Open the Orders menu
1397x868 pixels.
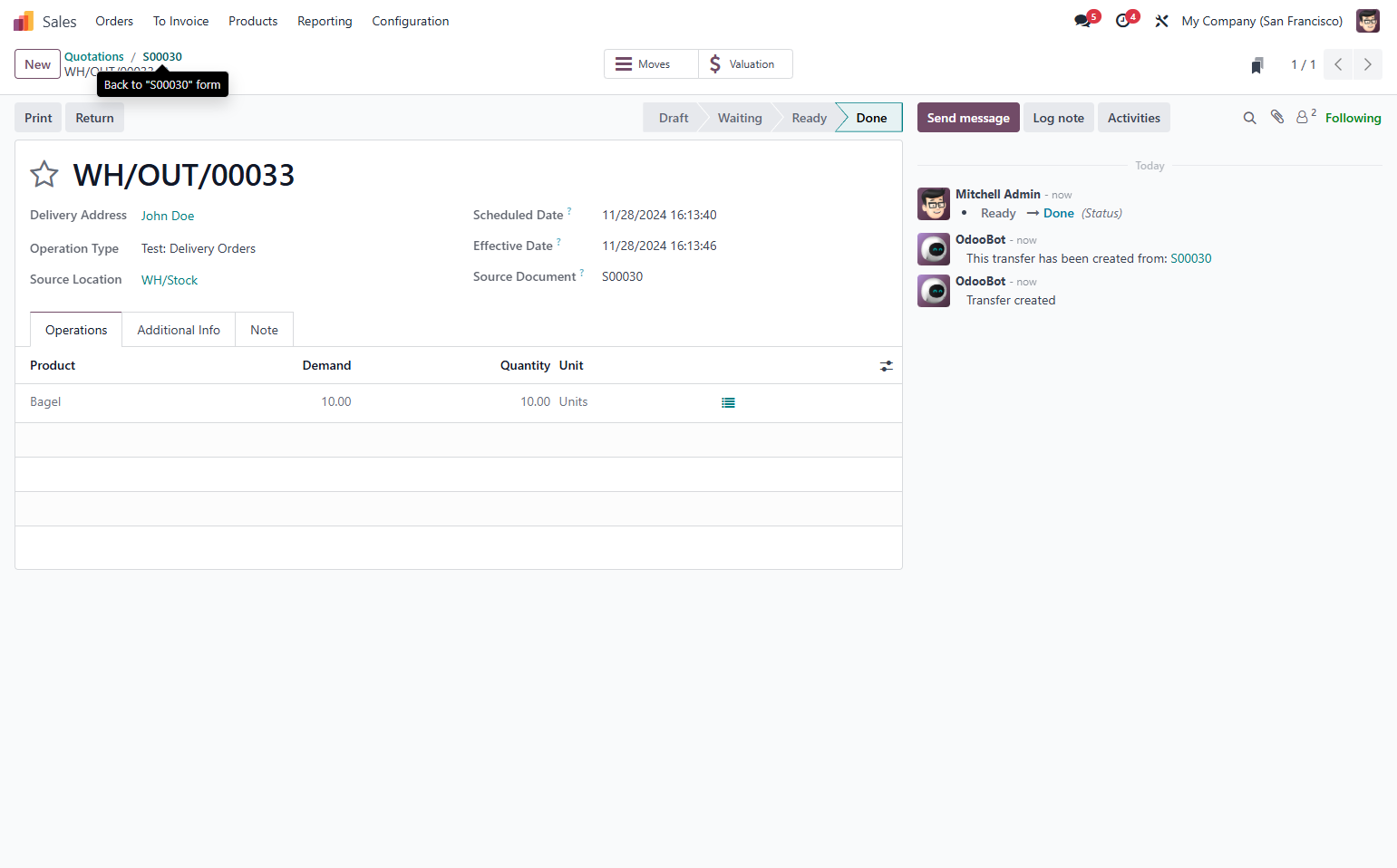click(x=114, y=21)
